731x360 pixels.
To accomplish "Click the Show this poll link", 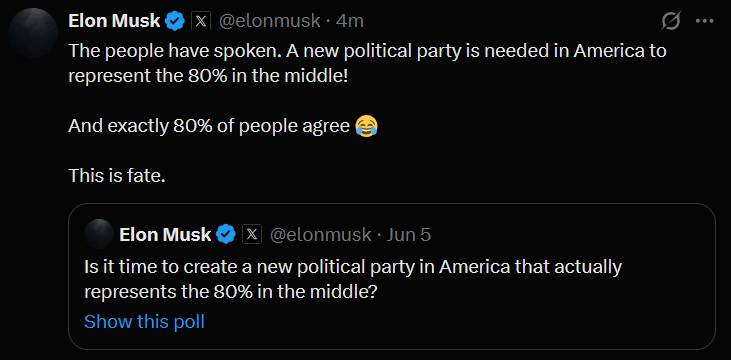I will point(144,321).
